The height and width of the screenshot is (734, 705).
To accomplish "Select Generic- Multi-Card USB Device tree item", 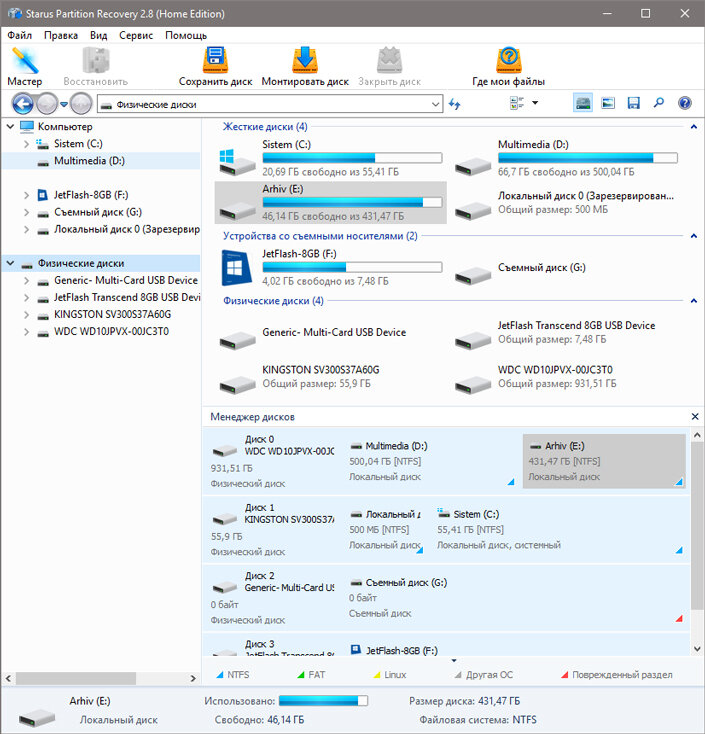I will (125, 280).
